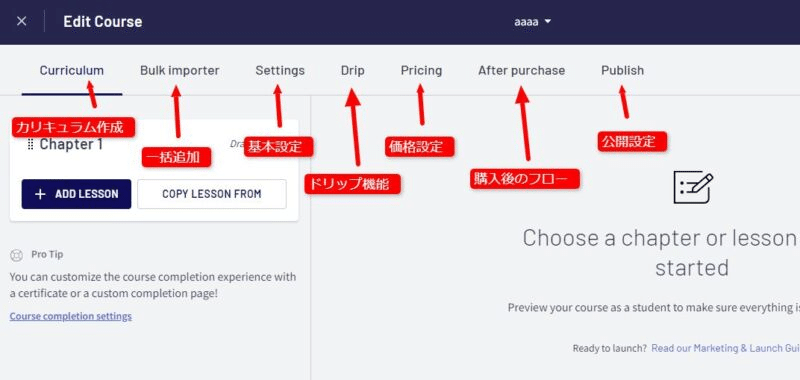The width and height of the screenshot is (800, 380).
Task: Open Course completion settings link
Action: click(70, 316)
